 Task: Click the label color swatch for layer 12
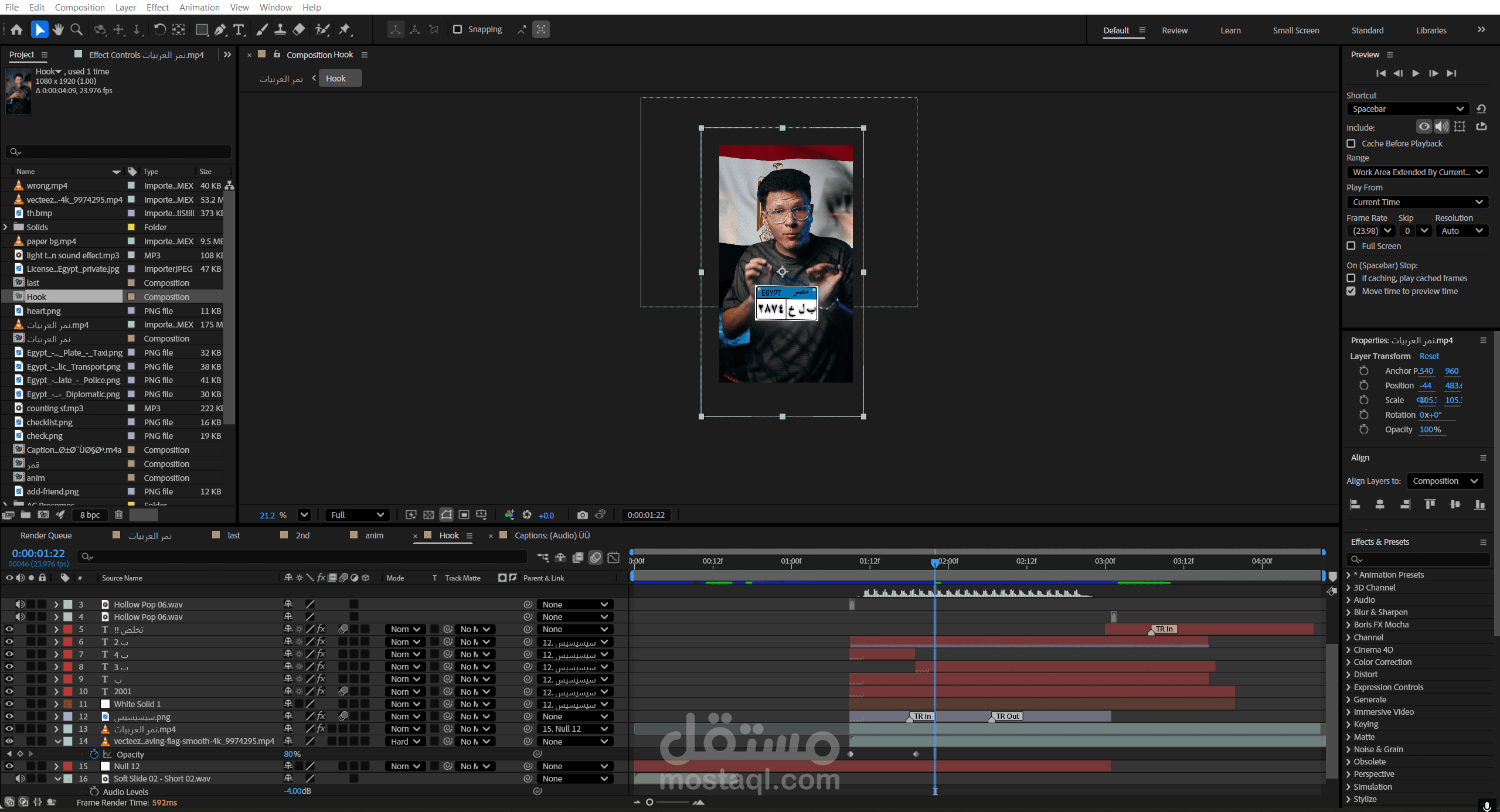click(68, 717)
